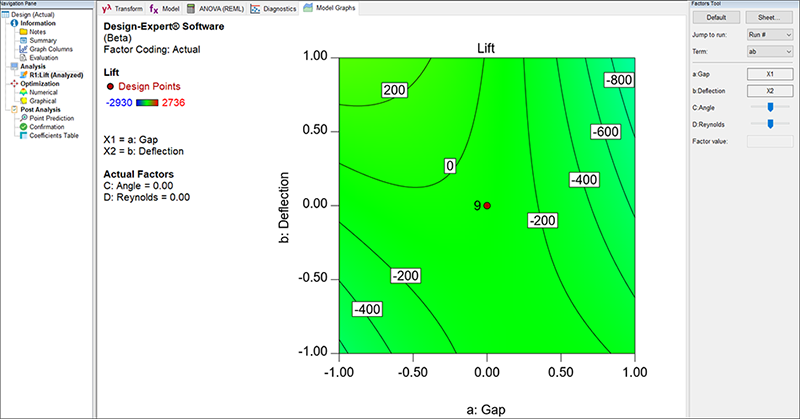Click the X1 axis button for a:Gap
The image size is (800, 419).
tap(768, 74)
